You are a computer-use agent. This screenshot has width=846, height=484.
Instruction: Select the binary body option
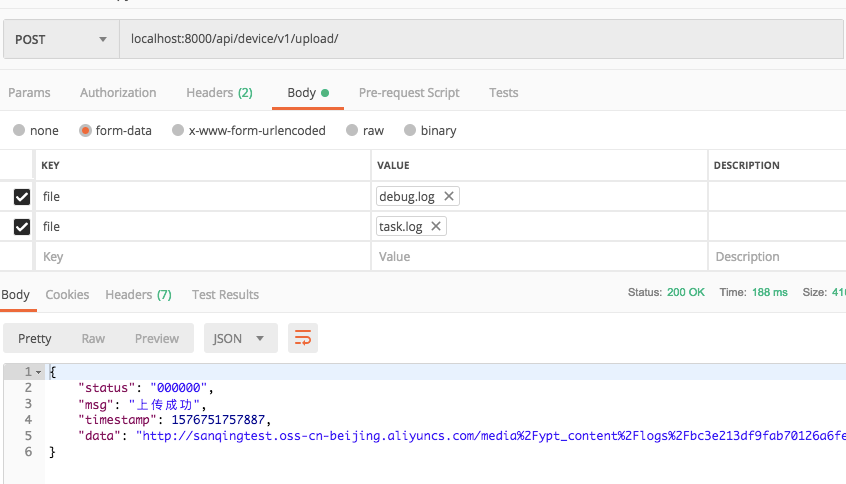tap(409, 130)
